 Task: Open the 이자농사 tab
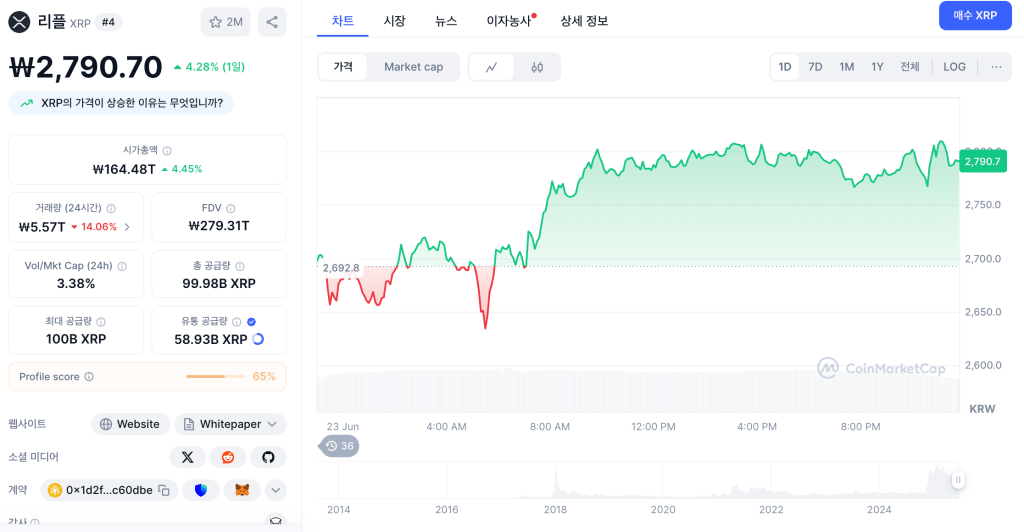[509, 21]
